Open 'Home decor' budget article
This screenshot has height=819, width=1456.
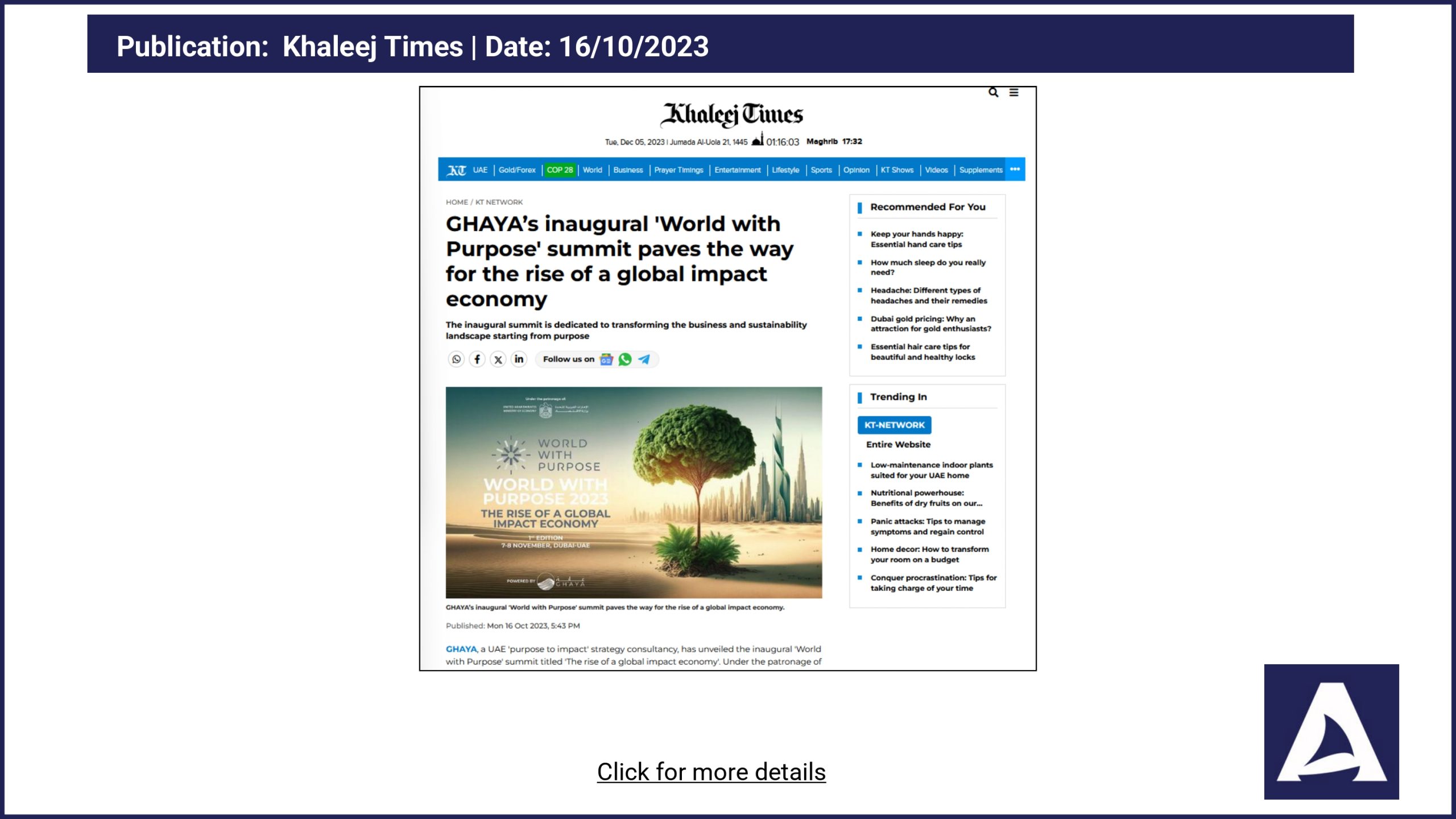pyautogui.click(x=929, y=554)
